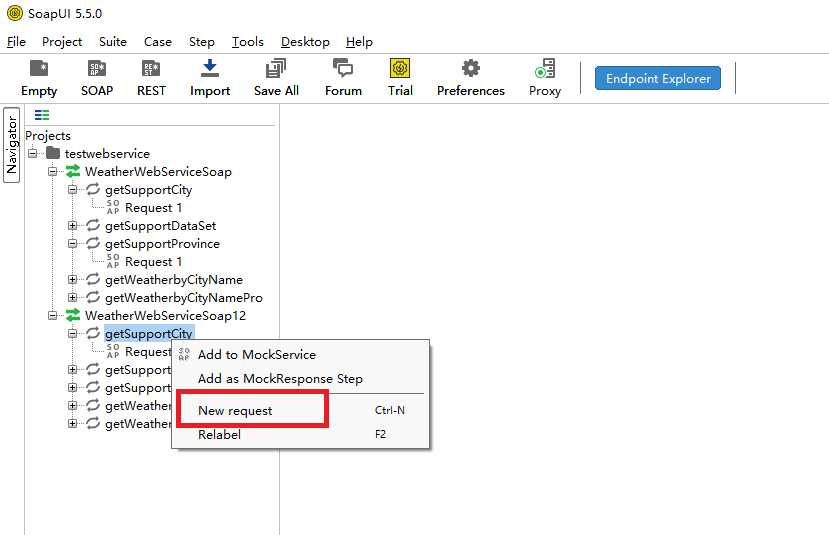Expand the getWeatherbyCityName operation
Image resolution: width=829 pixels, height=535 pixels.
coord(73,279)
